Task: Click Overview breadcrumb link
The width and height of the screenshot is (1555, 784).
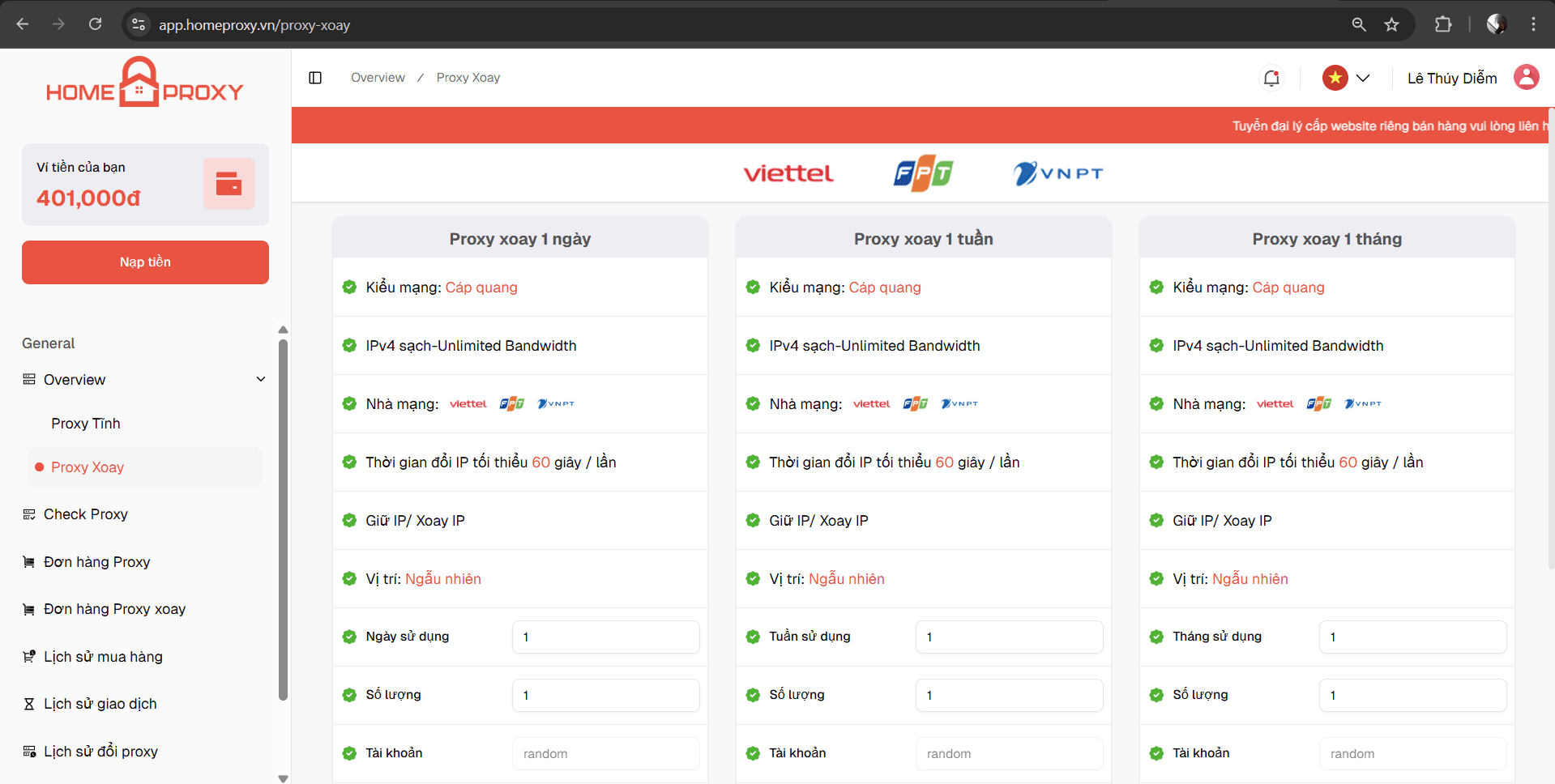Action: click(378, 78)
